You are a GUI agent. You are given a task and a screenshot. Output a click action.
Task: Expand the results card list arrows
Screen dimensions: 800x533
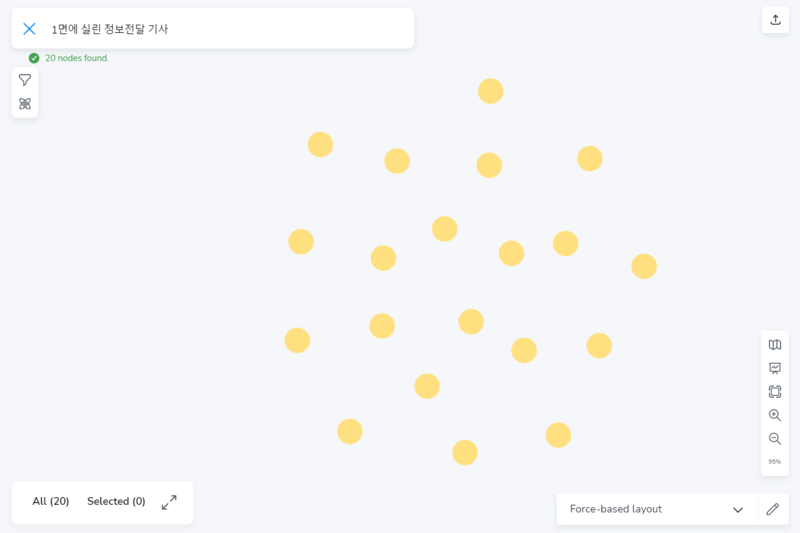click(169, 502)
